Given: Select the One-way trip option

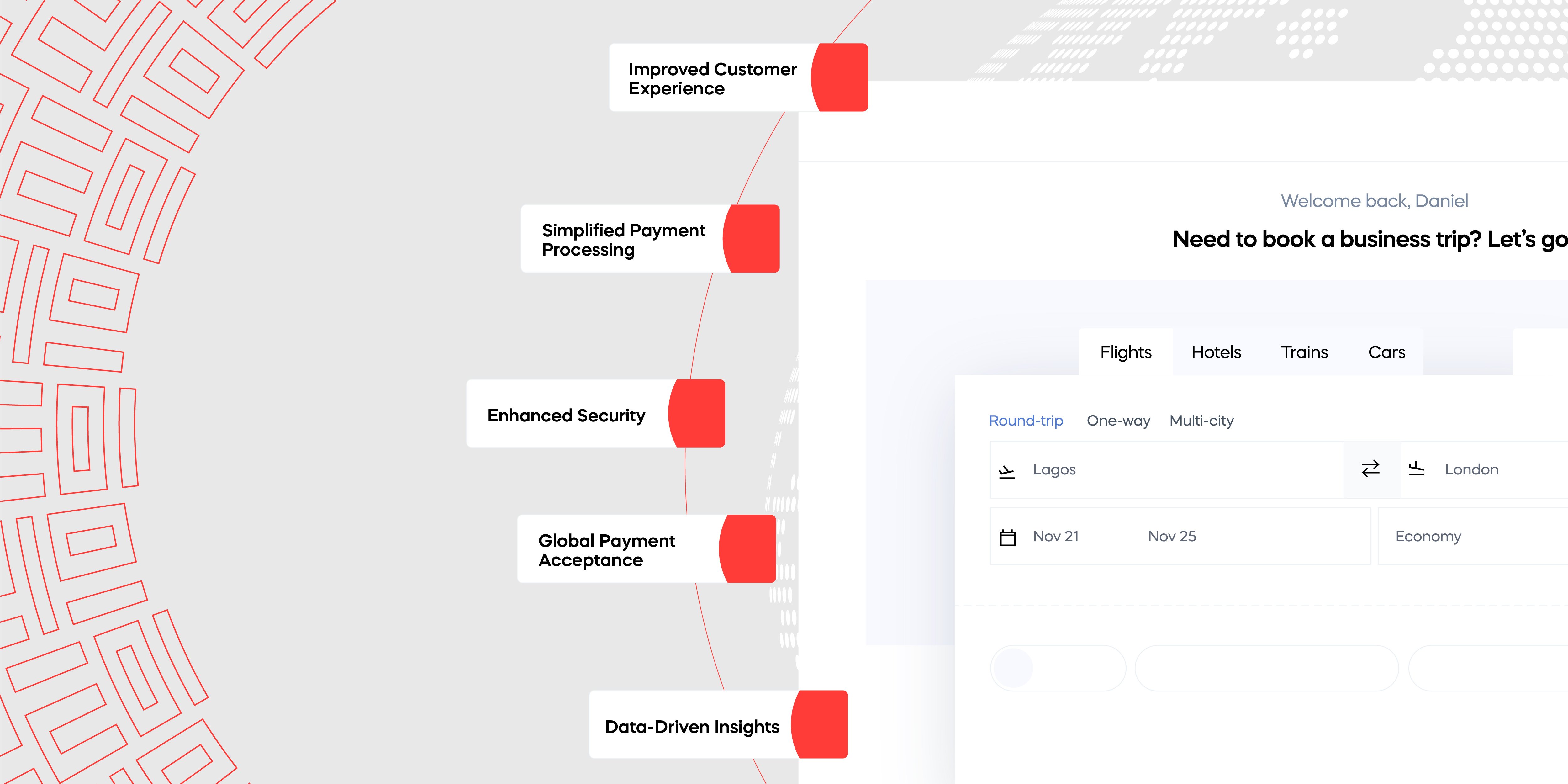Looking at the screenshot, I should pos(1118,421).
